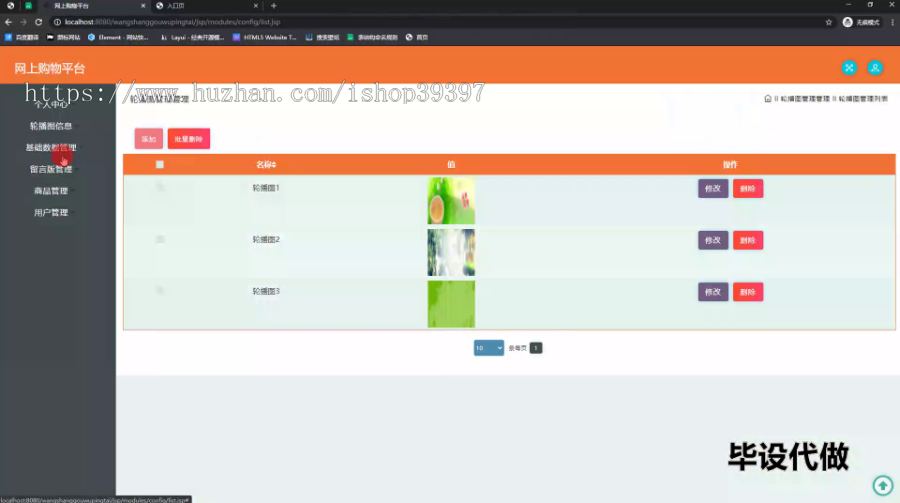
Task: Click the home icon in the breadcrumb
Action: click(767, 99)
